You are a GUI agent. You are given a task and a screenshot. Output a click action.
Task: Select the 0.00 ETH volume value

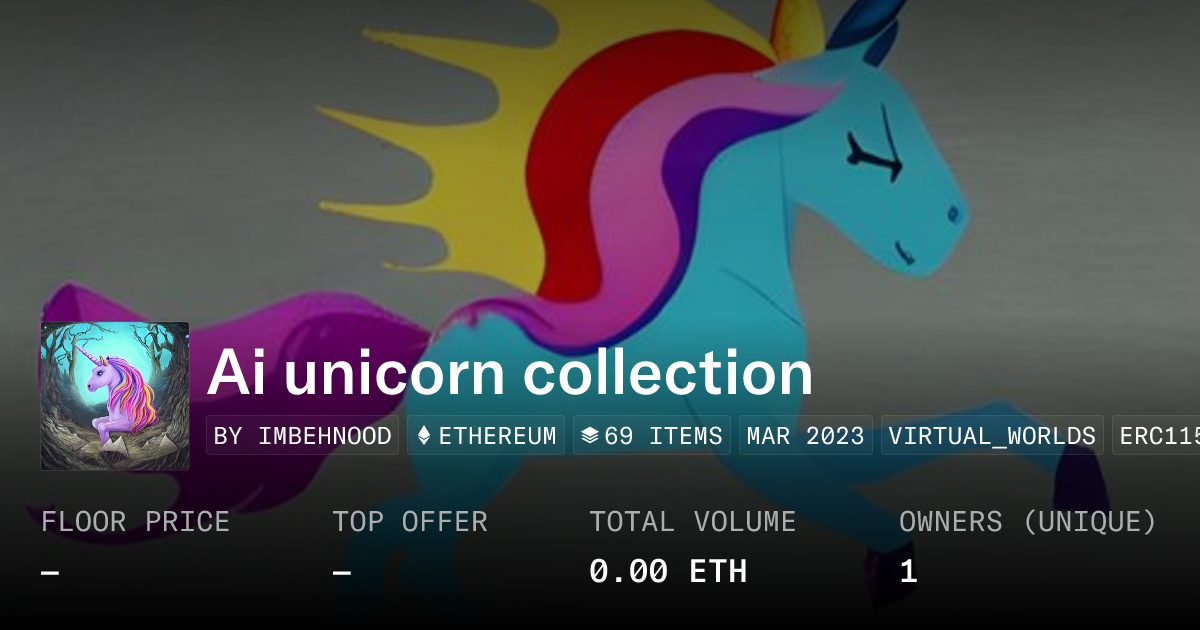(x=668, y=572)
